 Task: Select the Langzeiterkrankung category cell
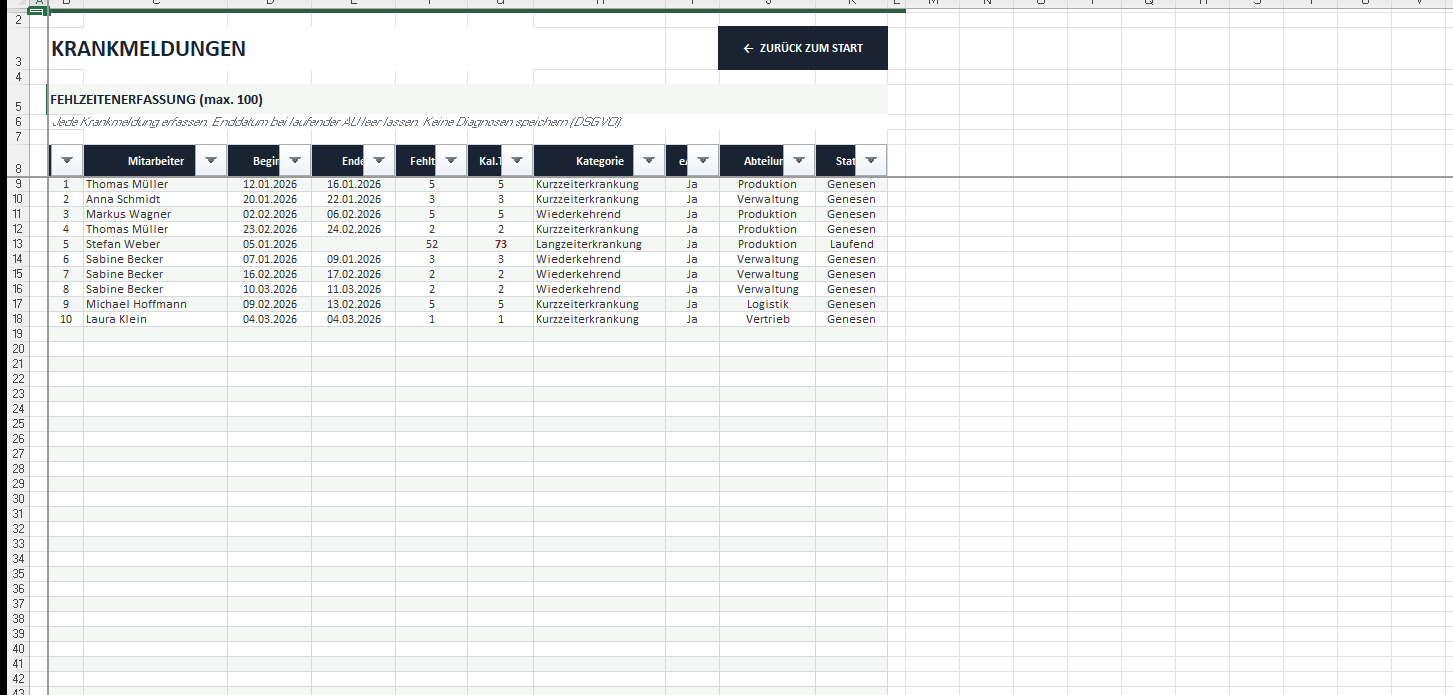tap(598, 244)
